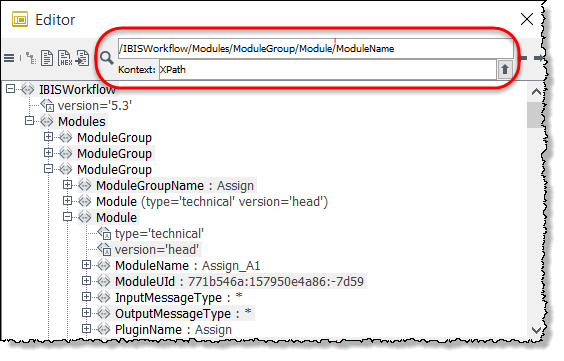Click element icon of ModuleGroupName row

pyautogui.click(x=85, y=186)
